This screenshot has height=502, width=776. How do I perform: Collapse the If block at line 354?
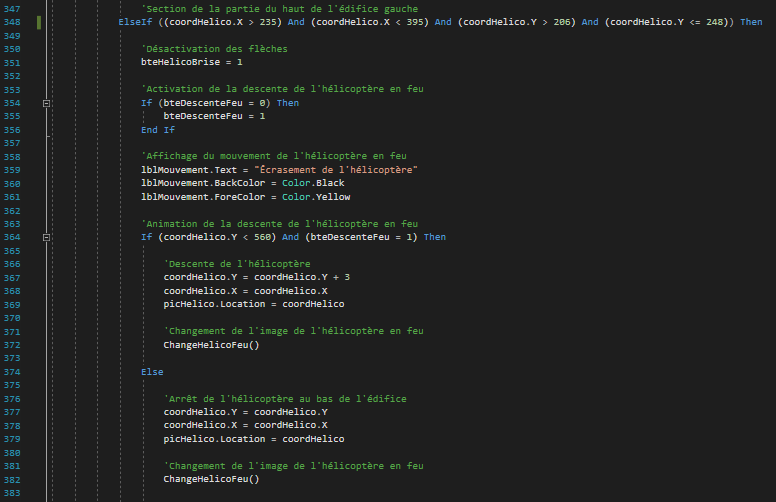pyautogui.click(x=46, y=103)
